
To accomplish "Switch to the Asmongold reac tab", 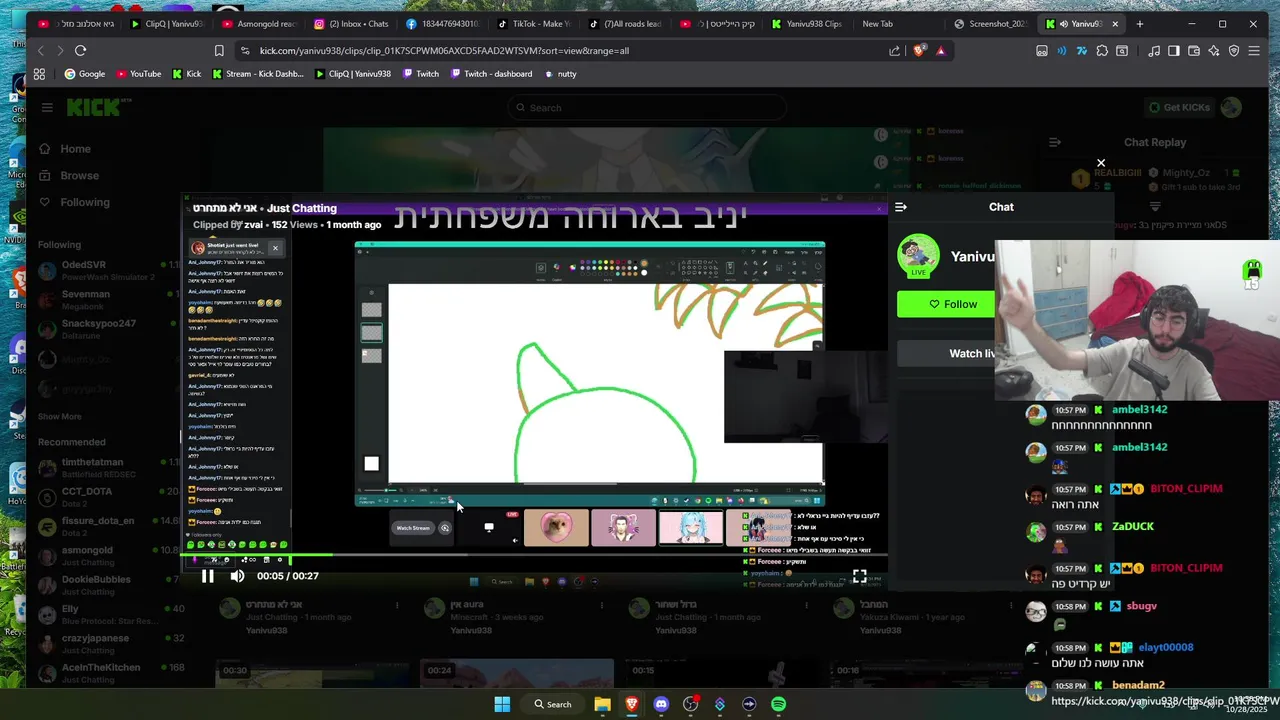I will pos(258,24).
